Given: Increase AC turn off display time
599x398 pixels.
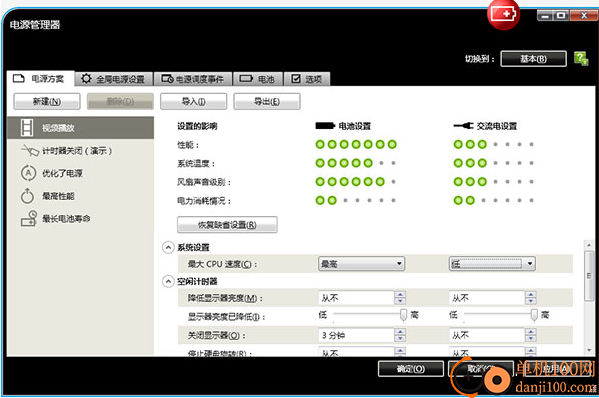Looking at the screenshot, I should 531,332.
